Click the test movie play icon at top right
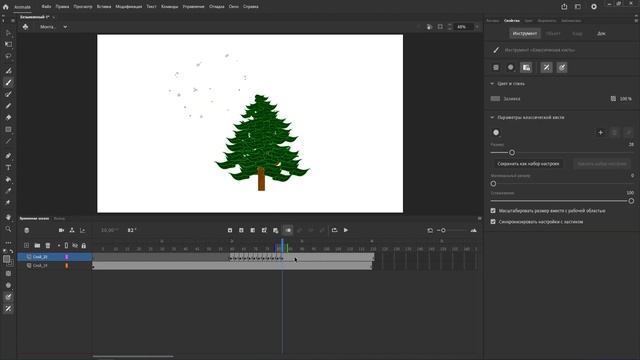 click(x=594, y=7)
